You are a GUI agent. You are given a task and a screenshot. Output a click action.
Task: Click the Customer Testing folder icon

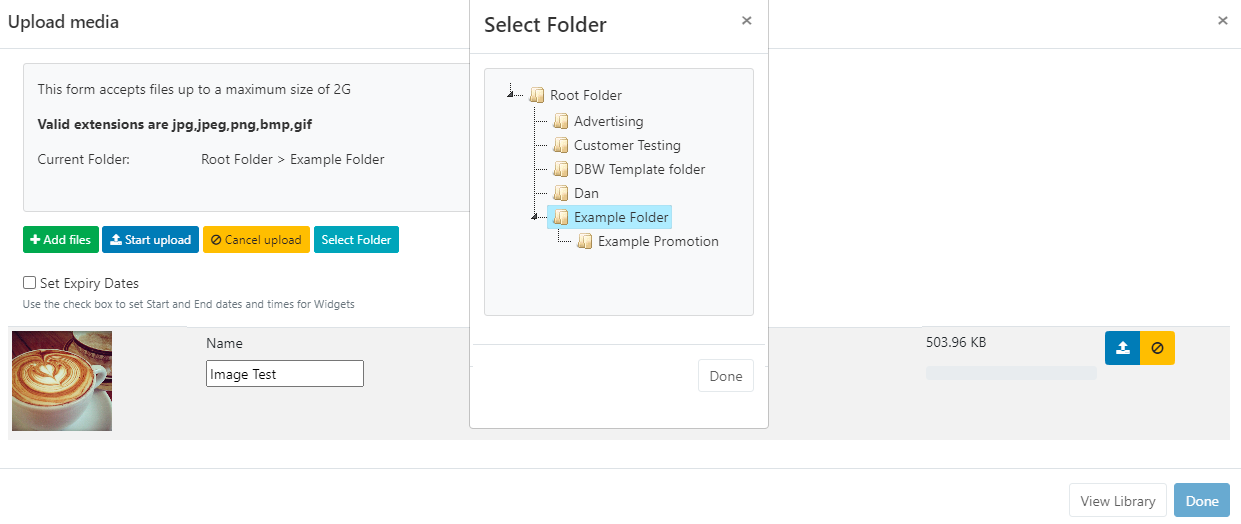561,146
